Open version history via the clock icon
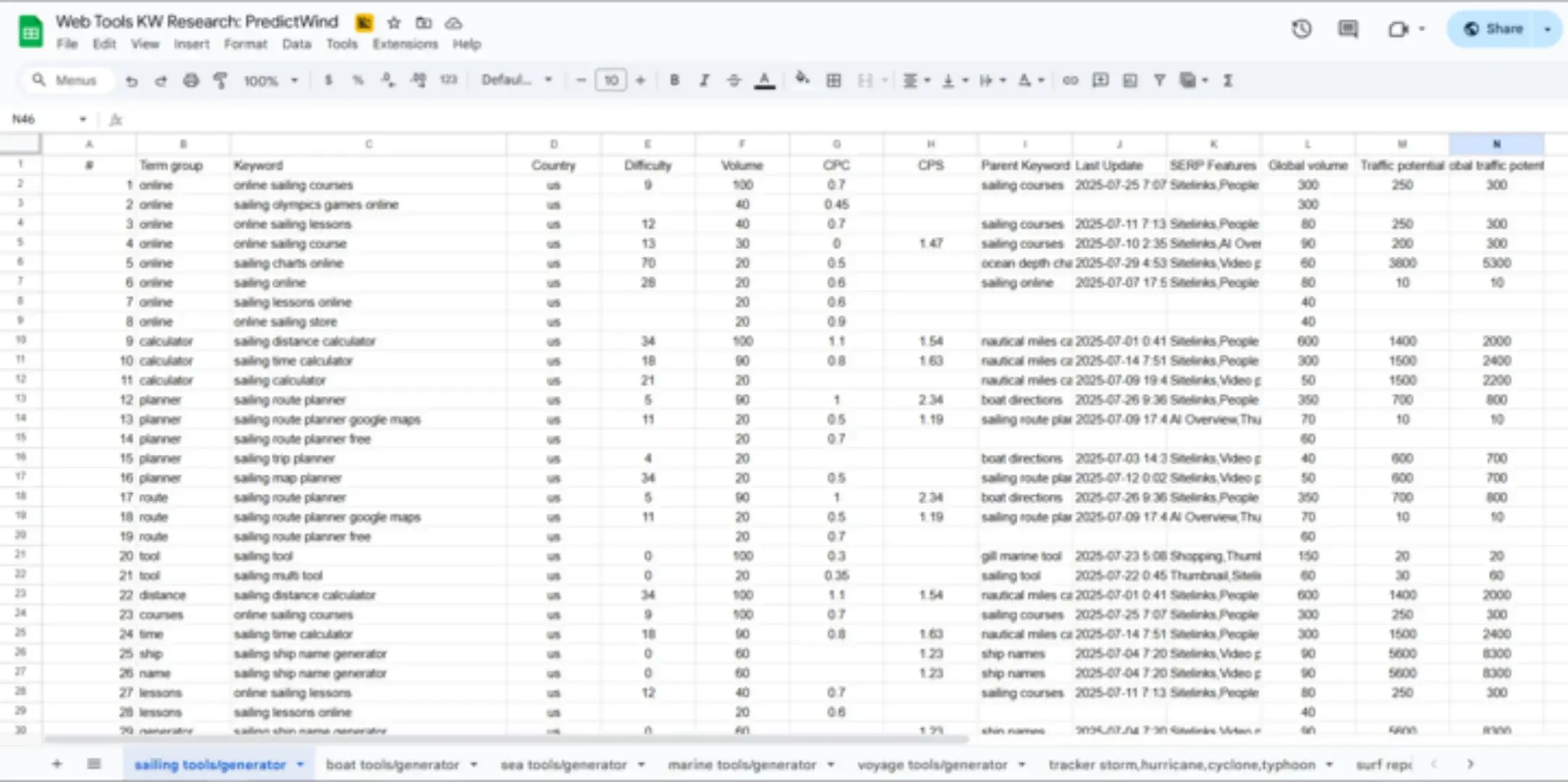This screenshot has height=782, width=1568. [x=1301, y=29]
